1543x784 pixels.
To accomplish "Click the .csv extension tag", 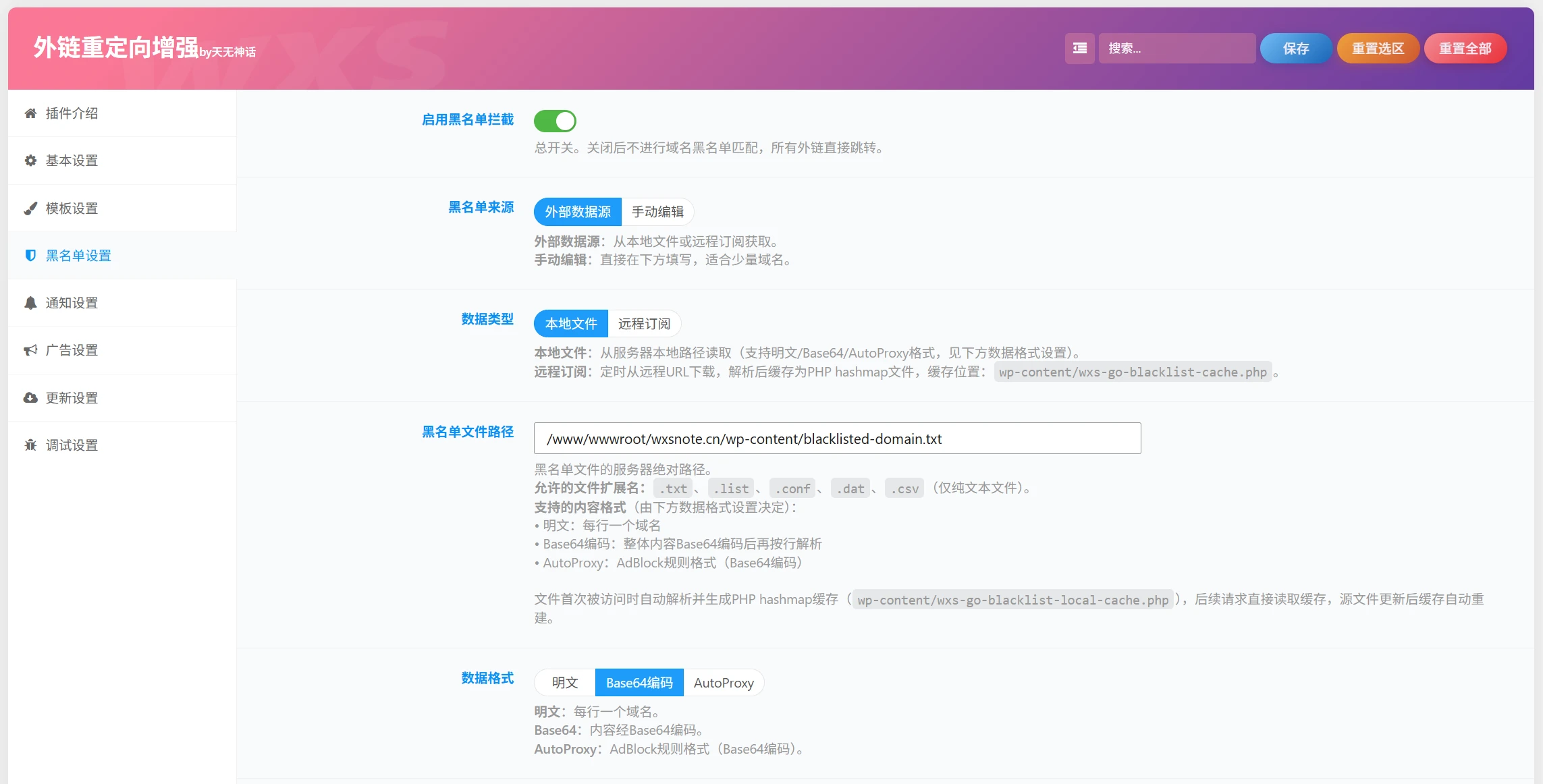I will (904, 488).
